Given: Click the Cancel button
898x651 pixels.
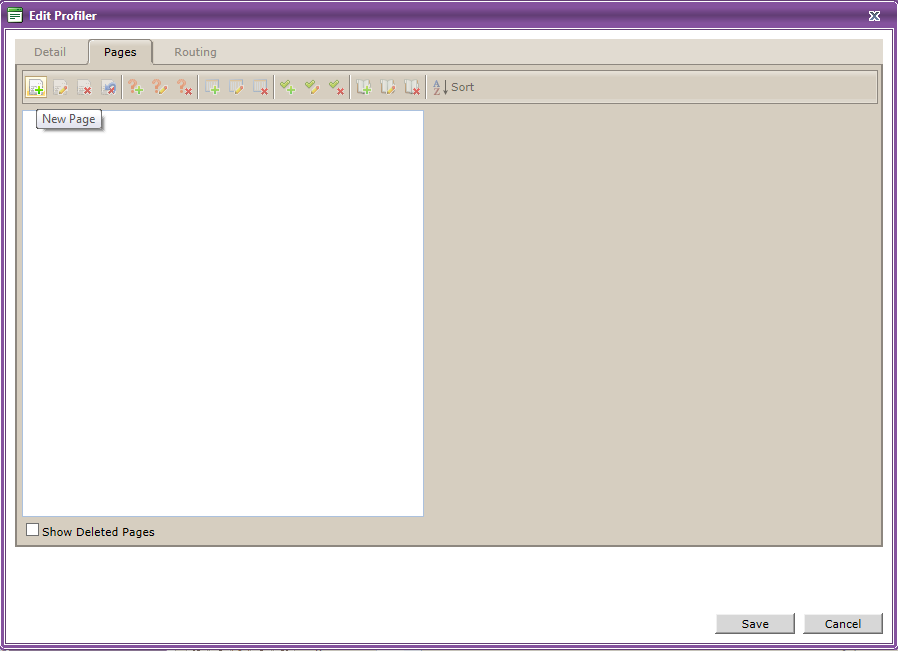Looking at the screenshot, I should pos(842,624).
